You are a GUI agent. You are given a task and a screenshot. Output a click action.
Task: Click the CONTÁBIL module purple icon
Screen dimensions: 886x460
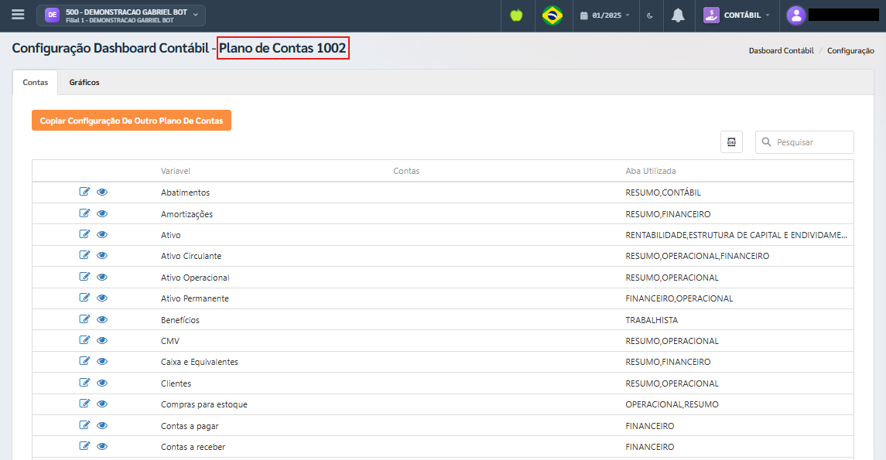click(x=711, y=15)
